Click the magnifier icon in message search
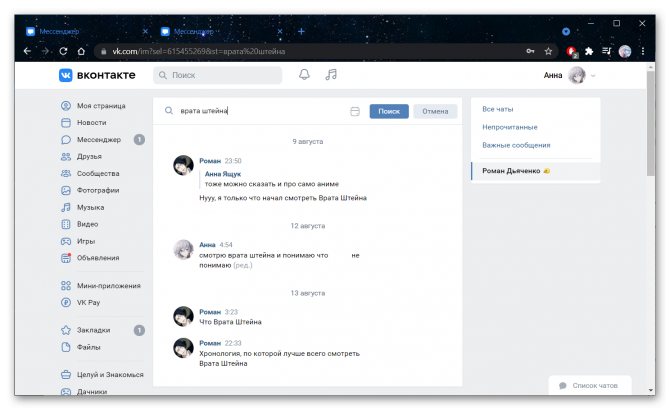 click(169, 111)
